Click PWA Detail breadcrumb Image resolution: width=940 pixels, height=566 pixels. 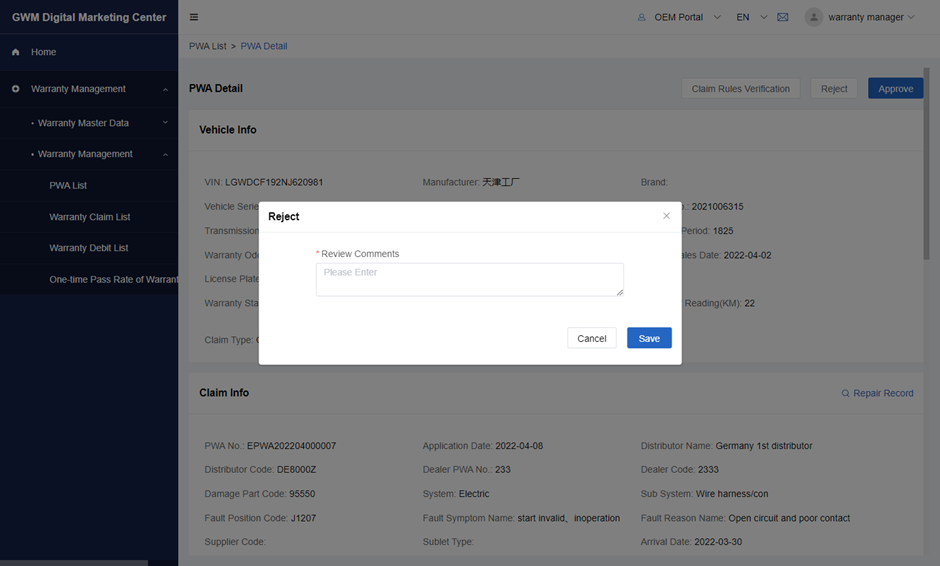point(264,46)
